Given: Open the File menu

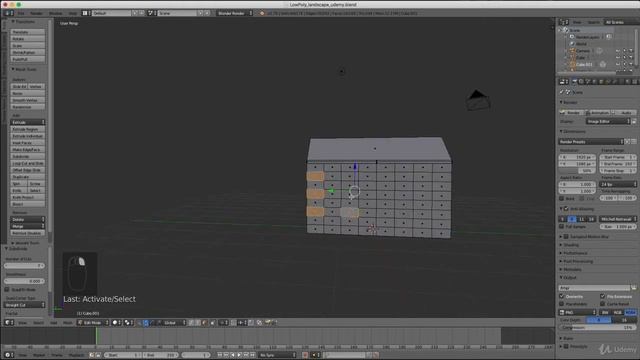Looking at the screenshot, I should point(20,13).
